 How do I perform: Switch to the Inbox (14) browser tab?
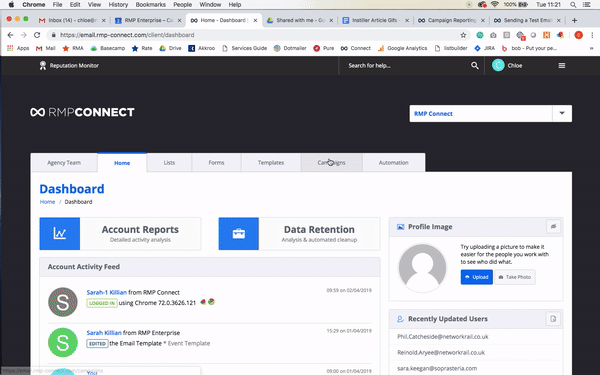pyautogui.click(x=72, y=20)
